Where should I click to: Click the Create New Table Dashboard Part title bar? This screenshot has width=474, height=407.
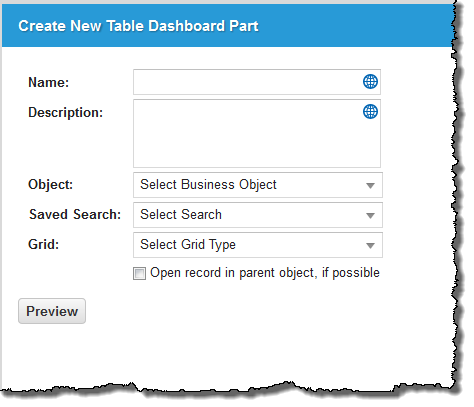pos(228,26)
